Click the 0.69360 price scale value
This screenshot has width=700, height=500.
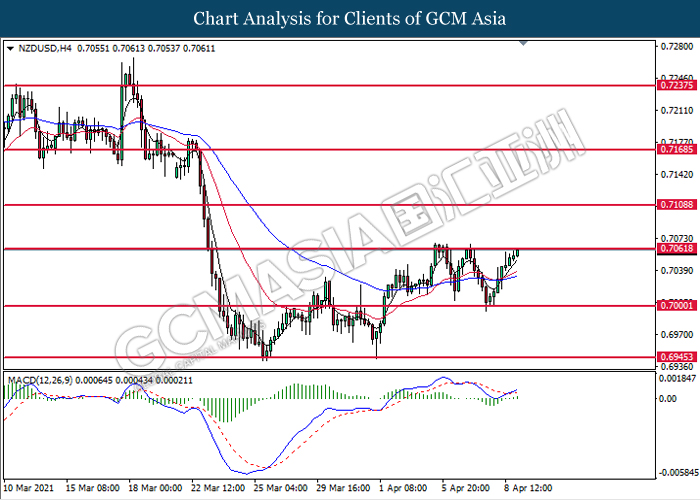tap(677, 366)
